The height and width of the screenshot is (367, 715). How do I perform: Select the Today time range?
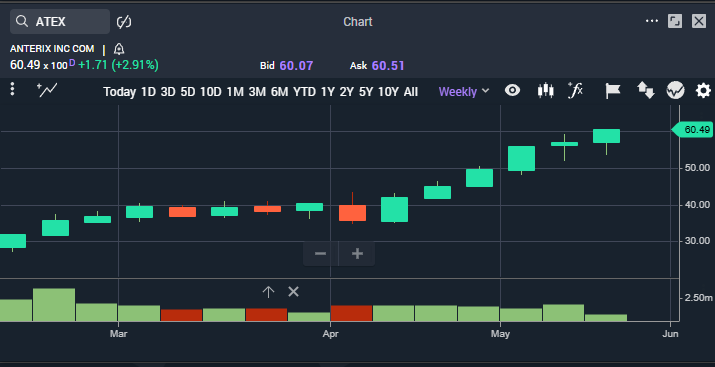[119, 92]
